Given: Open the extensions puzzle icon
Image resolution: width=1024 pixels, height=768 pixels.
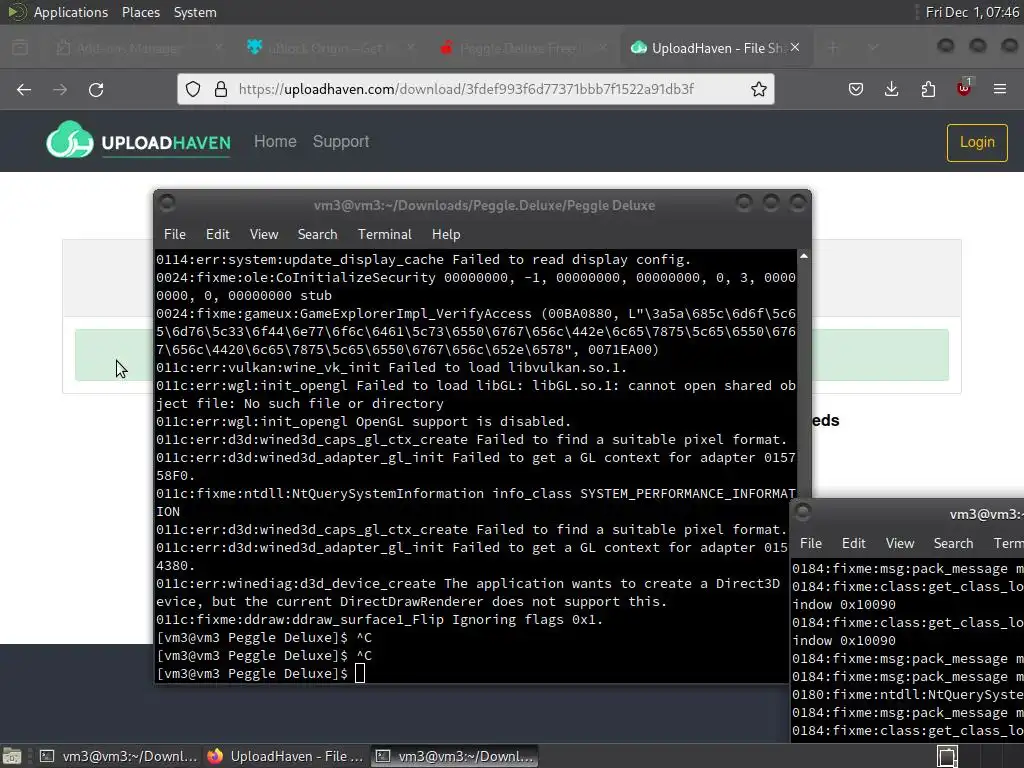Looking at the screenshot, I should [x=928, y=89].
